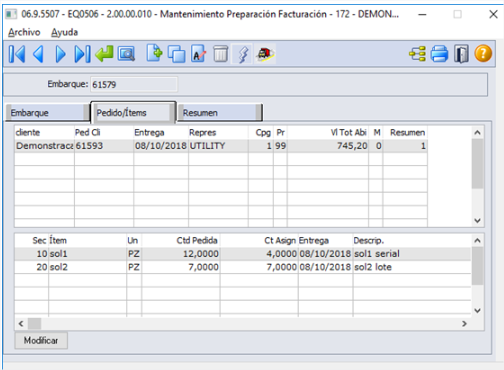The height and width of the screenshot is (370, 504).
Task: Click the red truck toolbar icon
Action: pyautogui.click(x=265, y=54)
